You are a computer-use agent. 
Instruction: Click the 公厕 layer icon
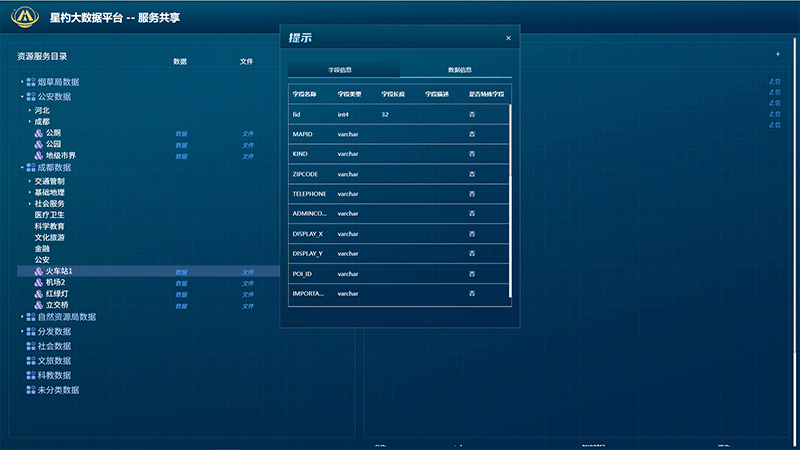tap(39, 133)
